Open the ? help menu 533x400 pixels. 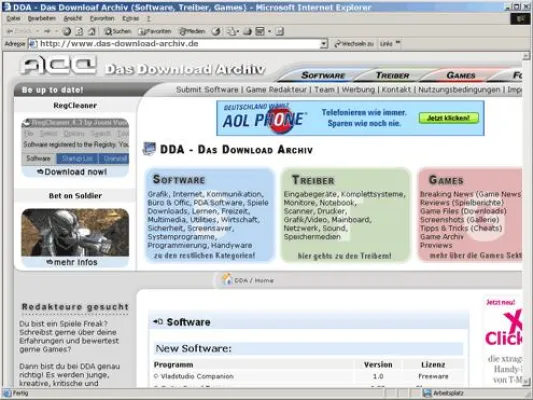(x=148, y=18)
